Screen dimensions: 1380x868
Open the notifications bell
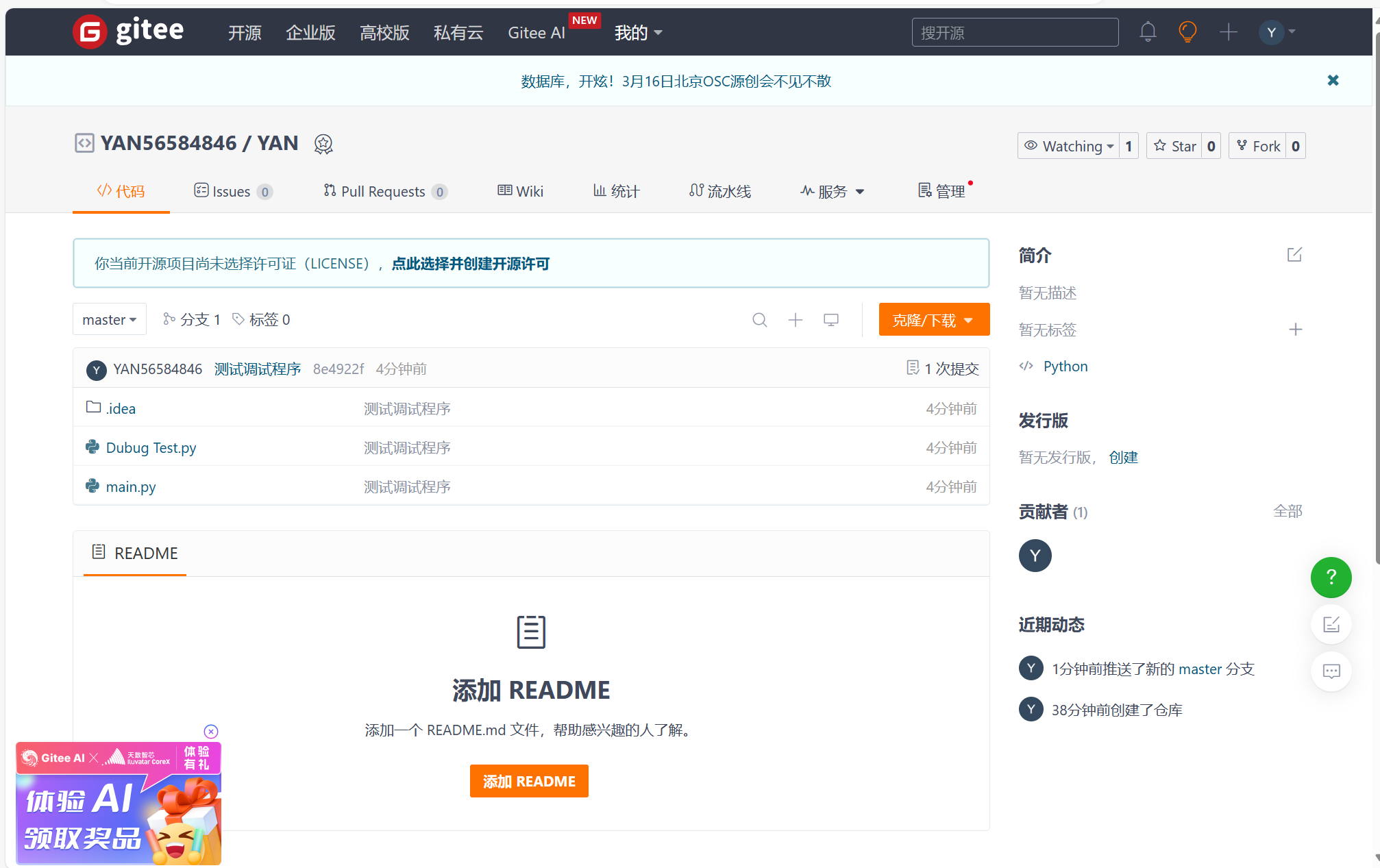[1148, 32]
